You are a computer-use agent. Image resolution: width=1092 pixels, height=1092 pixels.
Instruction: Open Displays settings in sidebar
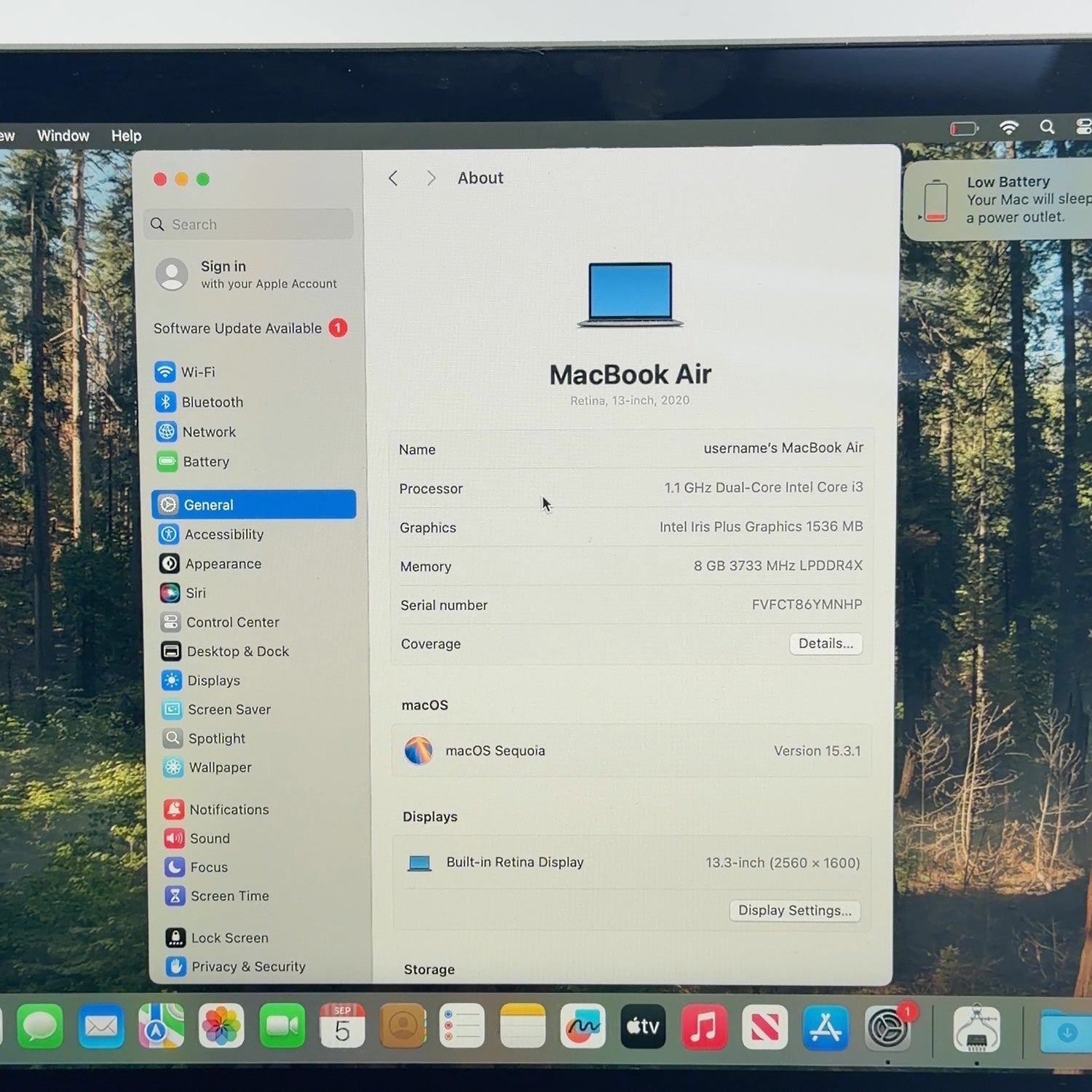coord(201,680)
